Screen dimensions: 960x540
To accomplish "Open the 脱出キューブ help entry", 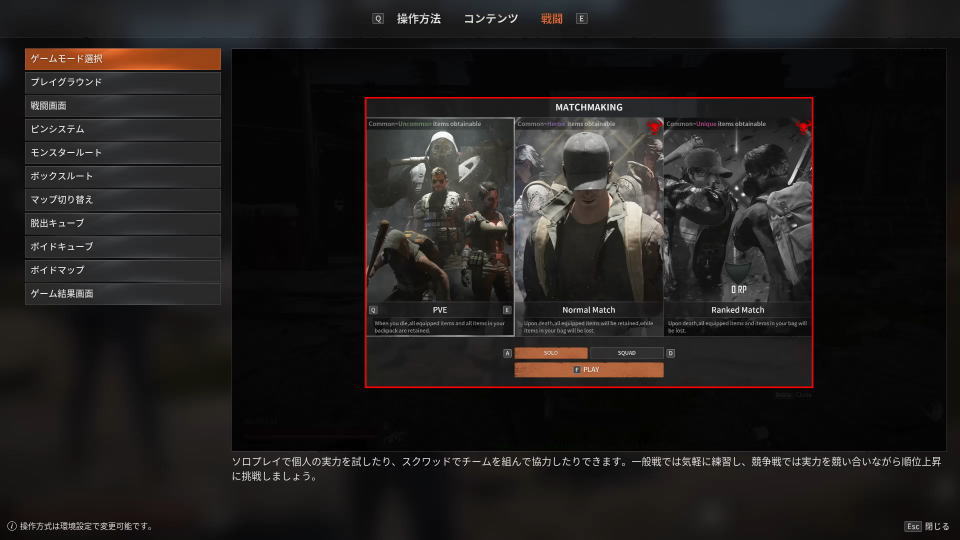I will [123, 223].
